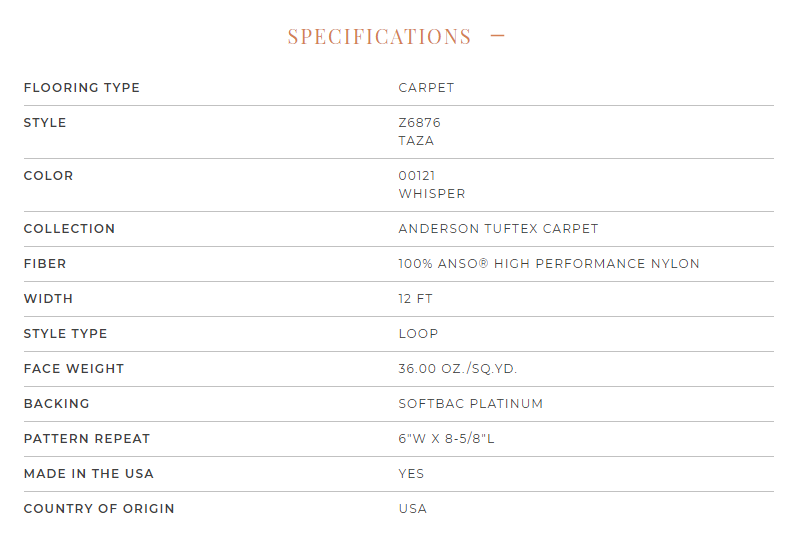Click the WHISPER color name
This screenshot has height=540, width=793.
point(432,194)
